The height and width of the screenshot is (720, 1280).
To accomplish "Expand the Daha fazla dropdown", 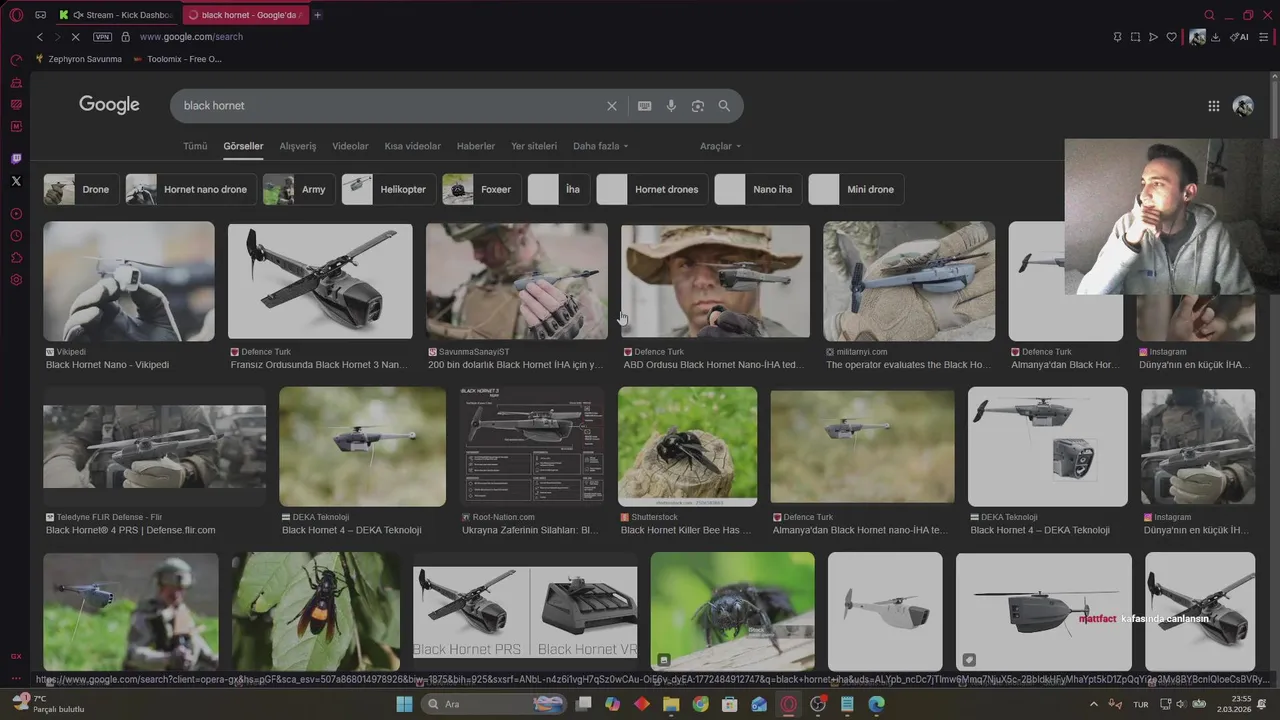I will coord(601,146).
